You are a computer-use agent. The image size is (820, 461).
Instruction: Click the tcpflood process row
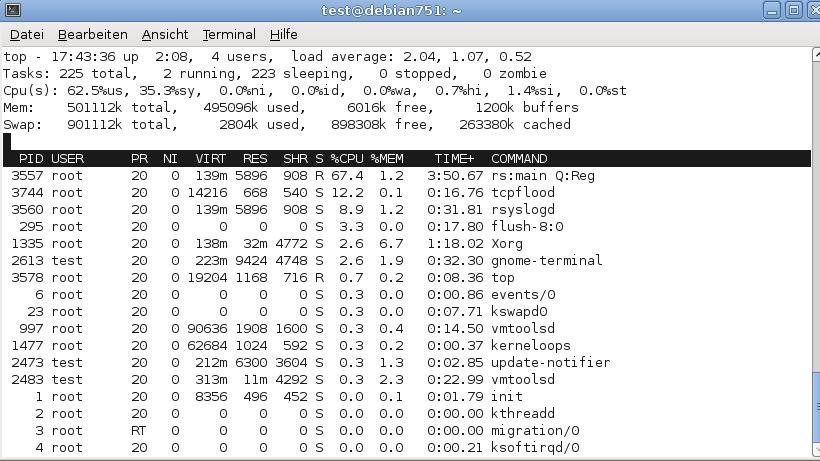pyautogui.click(x=407, y=192)
